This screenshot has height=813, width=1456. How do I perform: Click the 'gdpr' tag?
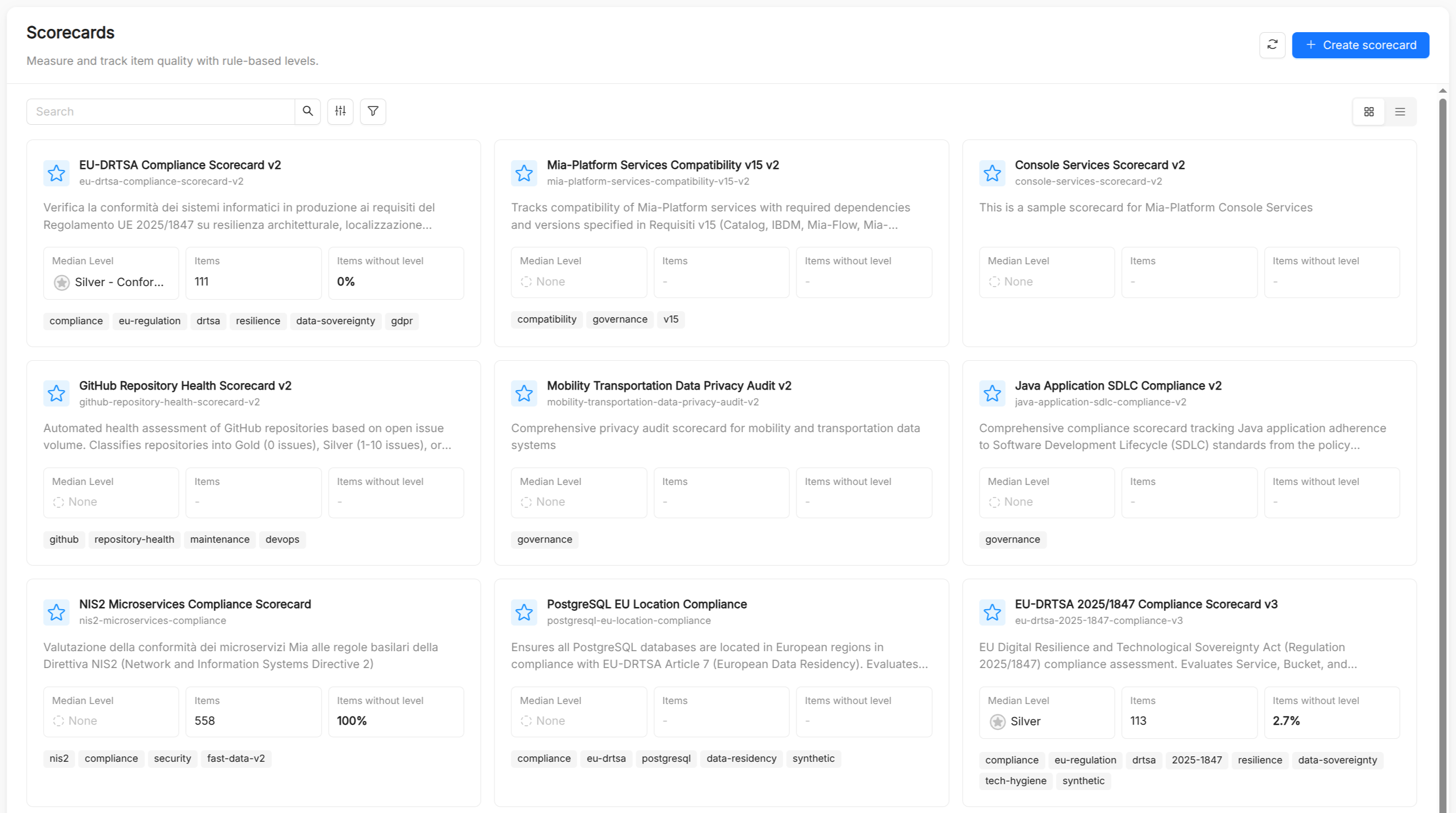(401, 321)
